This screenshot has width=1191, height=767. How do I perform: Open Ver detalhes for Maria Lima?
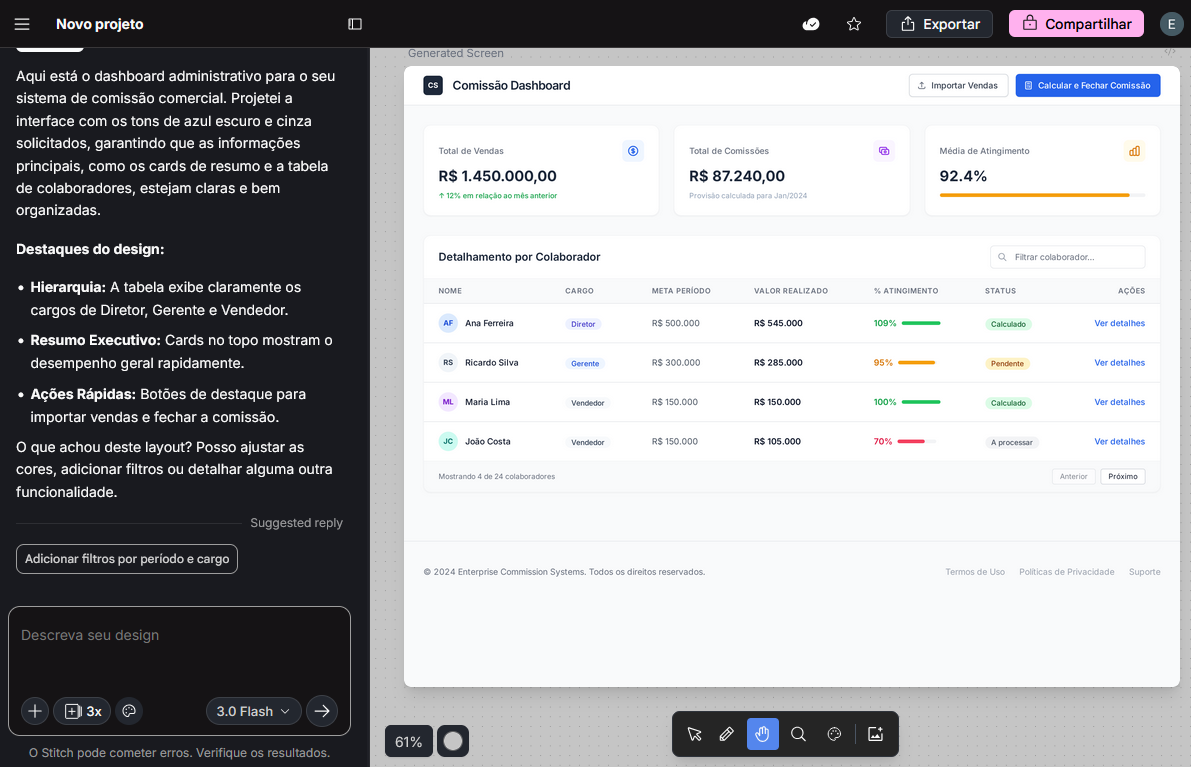(1119, 402)
